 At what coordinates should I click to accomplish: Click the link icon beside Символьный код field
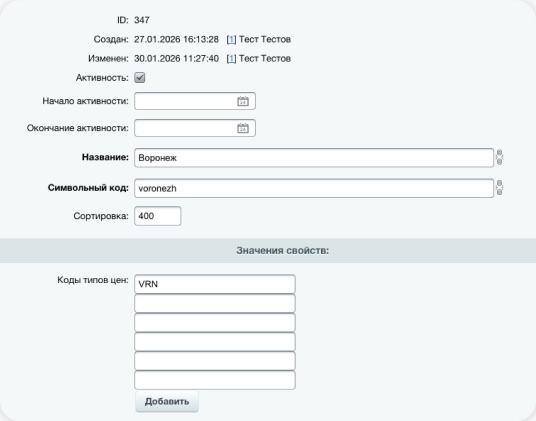pyautogui.click(x=499, y=188)
